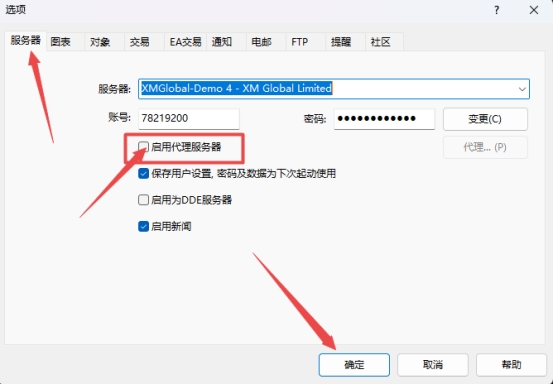Open the 社区 tab

click(384, 42)
